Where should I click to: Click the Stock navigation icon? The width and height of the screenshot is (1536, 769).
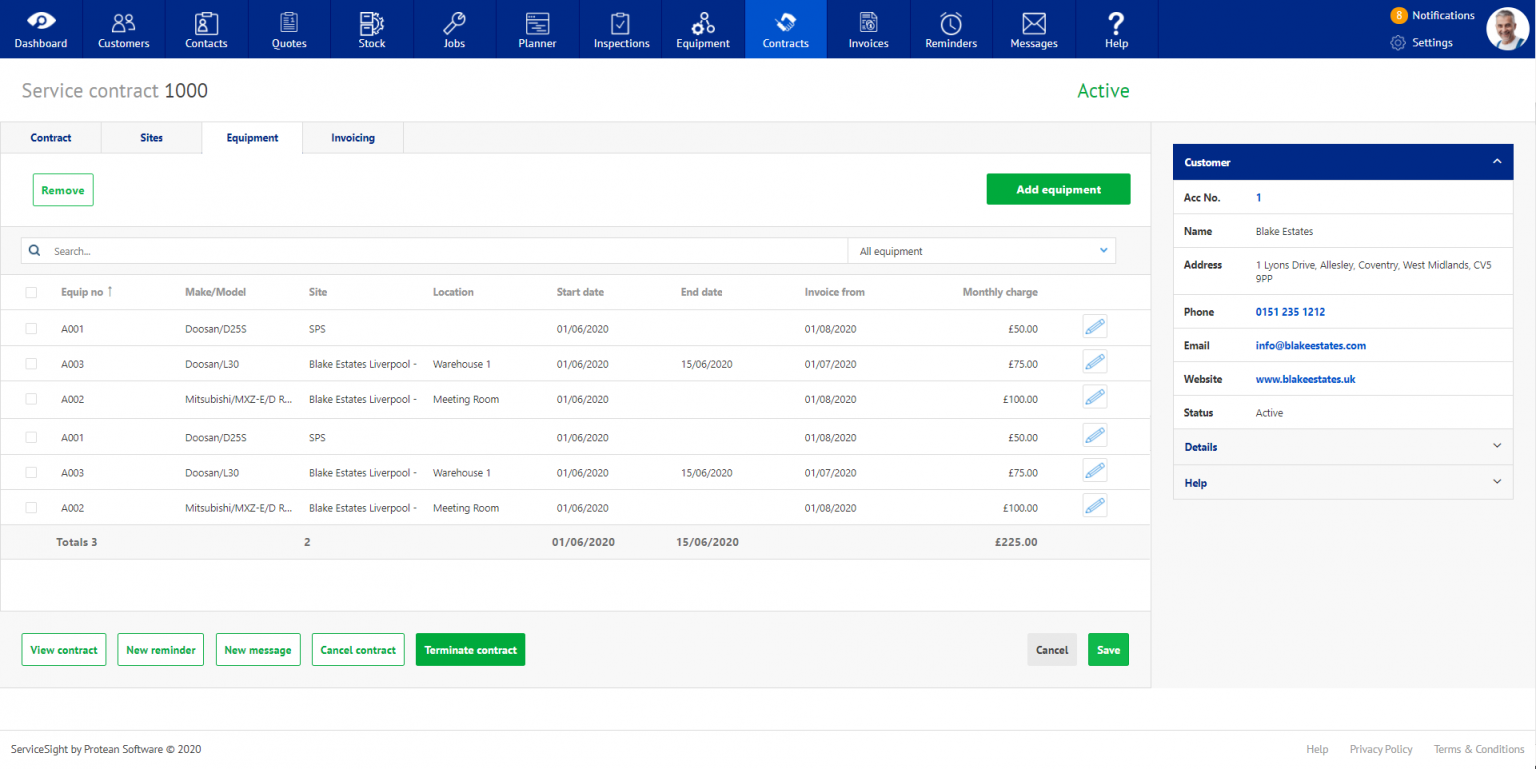(x=371, y=28)
